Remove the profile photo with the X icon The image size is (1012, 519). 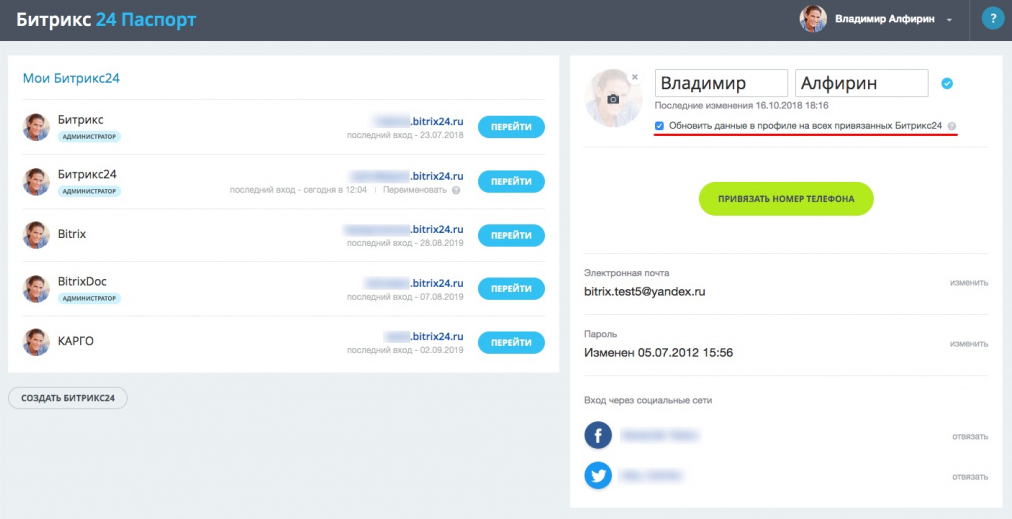[x=634, y=77]
